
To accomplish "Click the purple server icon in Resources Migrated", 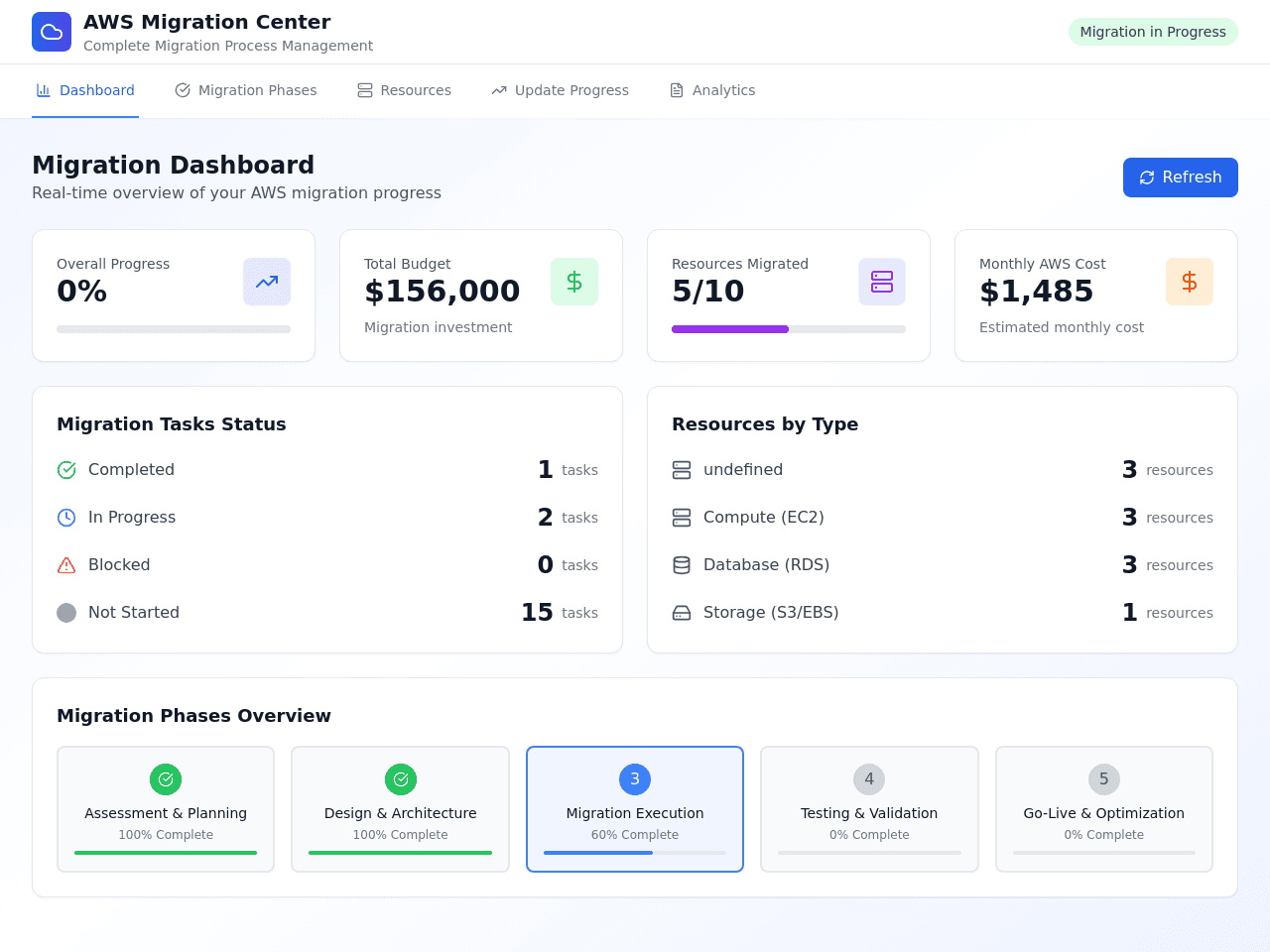I will coord(882,282).
